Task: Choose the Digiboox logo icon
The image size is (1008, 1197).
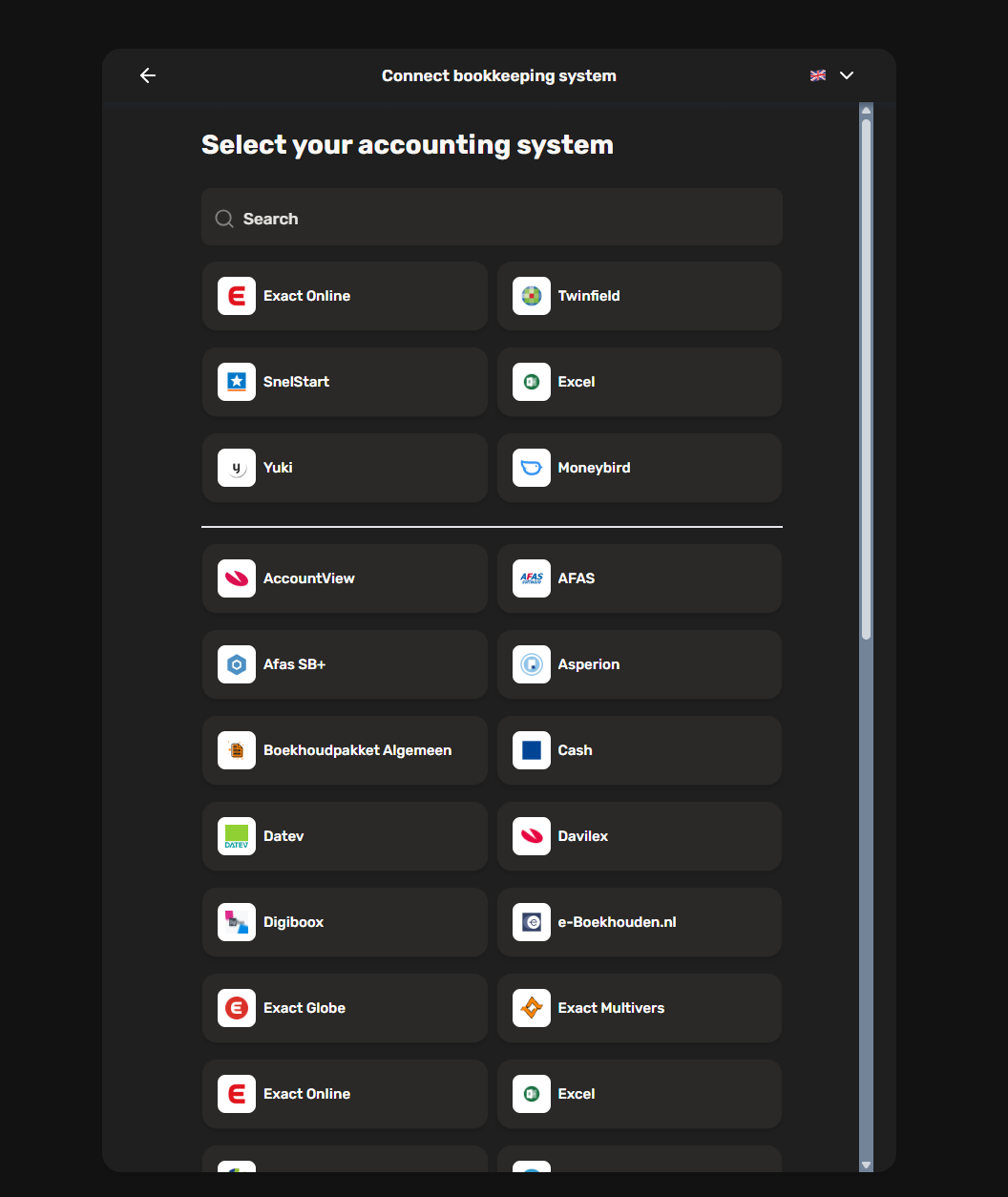Action: tap(237, 922)
